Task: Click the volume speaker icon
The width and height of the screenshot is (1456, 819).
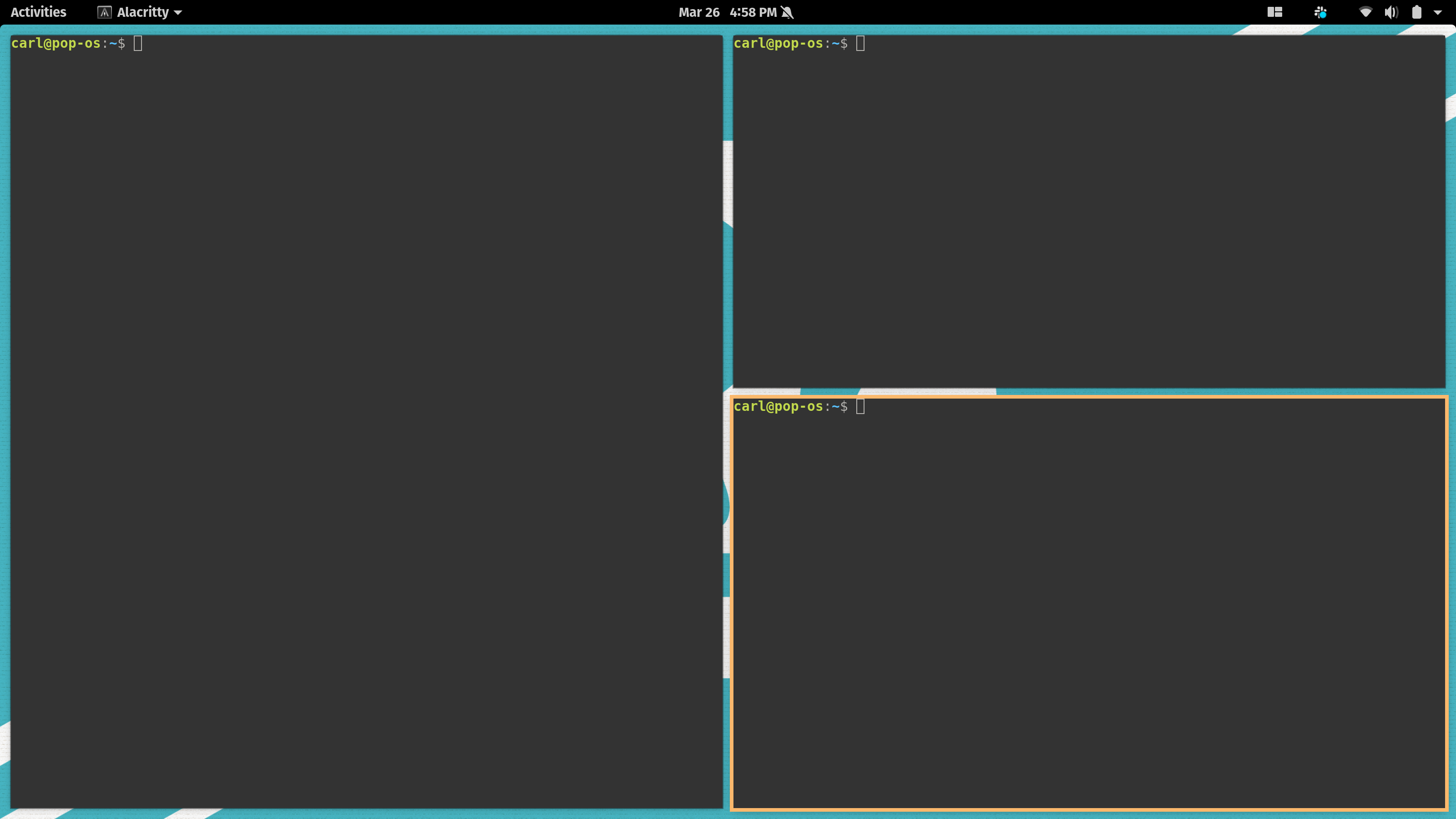Action: click(x=1391, y=12)
